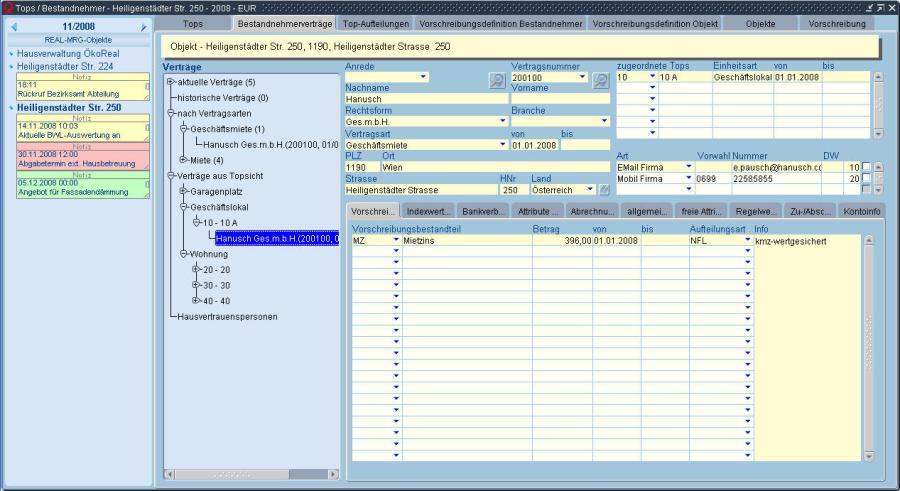Click edit icon next to Land Österreich
Screen dimensions: 900x491
tap(604, 190)
